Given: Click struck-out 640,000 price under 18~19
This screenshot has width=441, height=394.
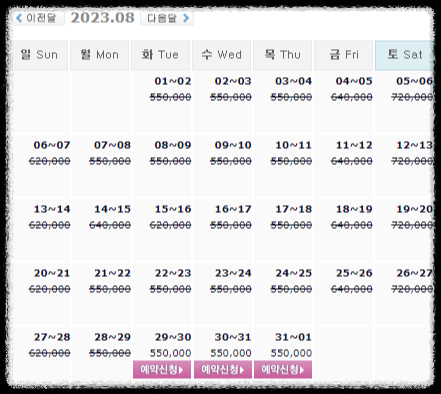Looking at the screenshot, I should (352, 225).
